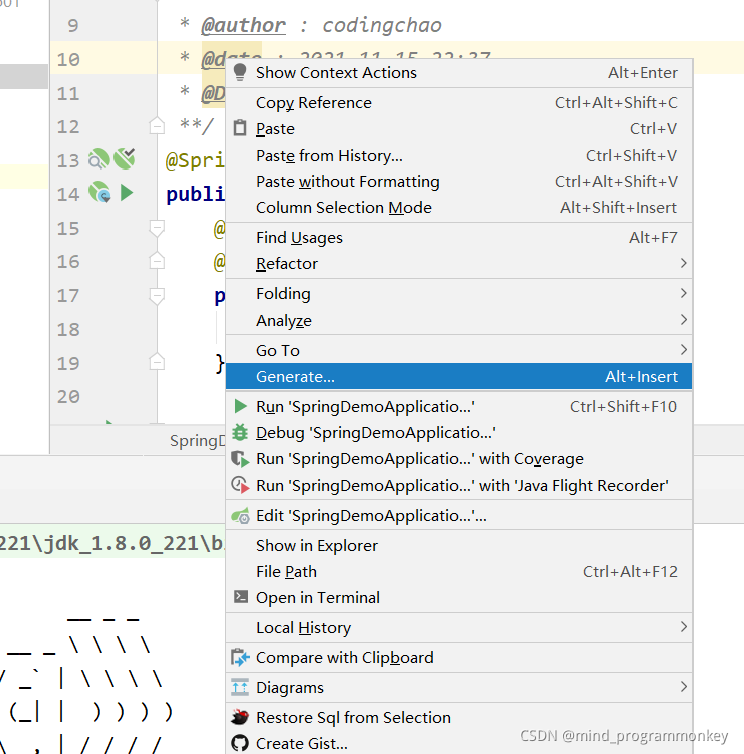Click the Diagrams icon
The width and height of the screenshot is (744, 754).
click(x=240, y=687)
